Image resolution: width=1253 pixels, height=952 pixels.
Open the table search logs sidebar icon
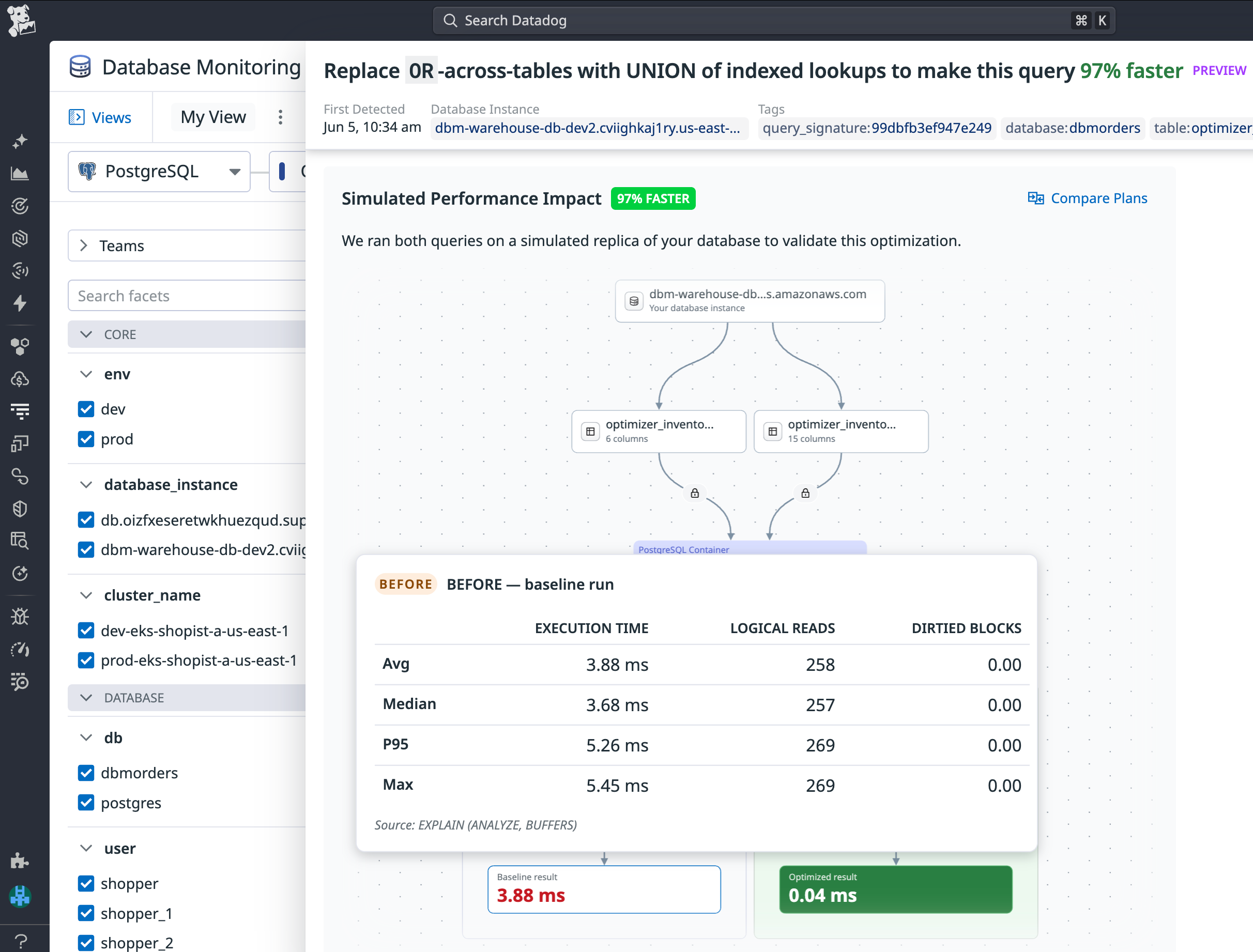coord(20,541)
